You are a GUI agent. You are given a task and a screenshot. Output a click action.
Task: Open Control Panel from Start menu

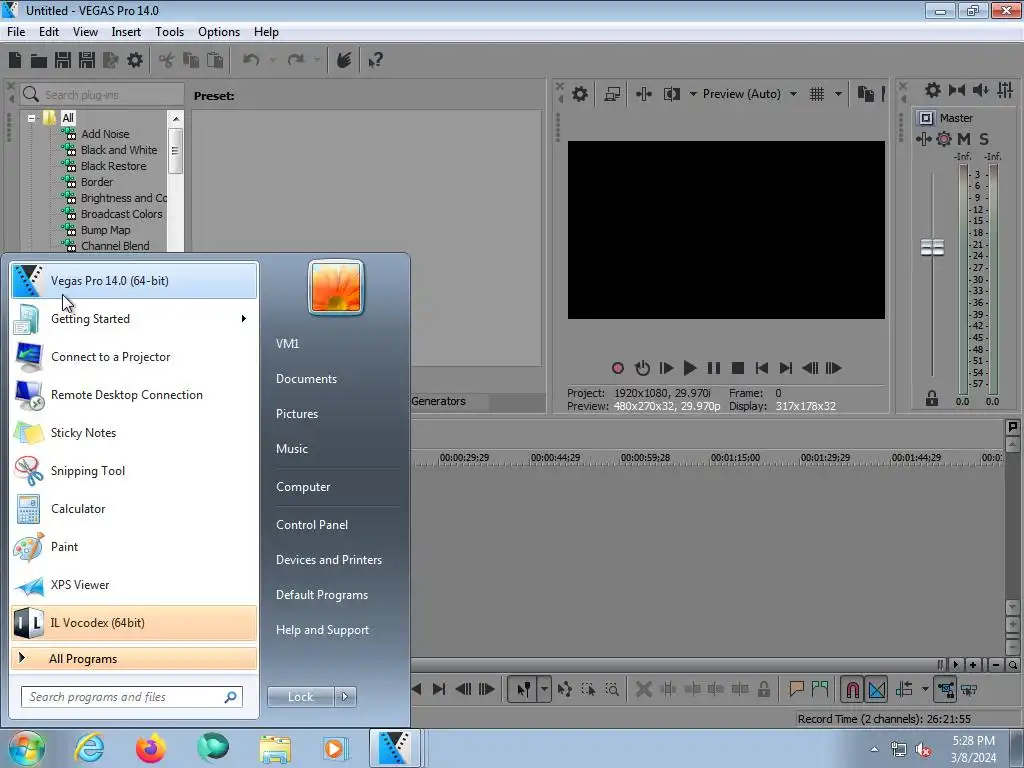(312, 525)
